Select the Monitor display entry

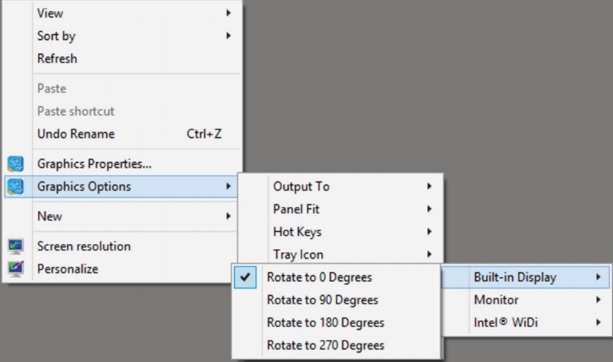pos(526,300)
